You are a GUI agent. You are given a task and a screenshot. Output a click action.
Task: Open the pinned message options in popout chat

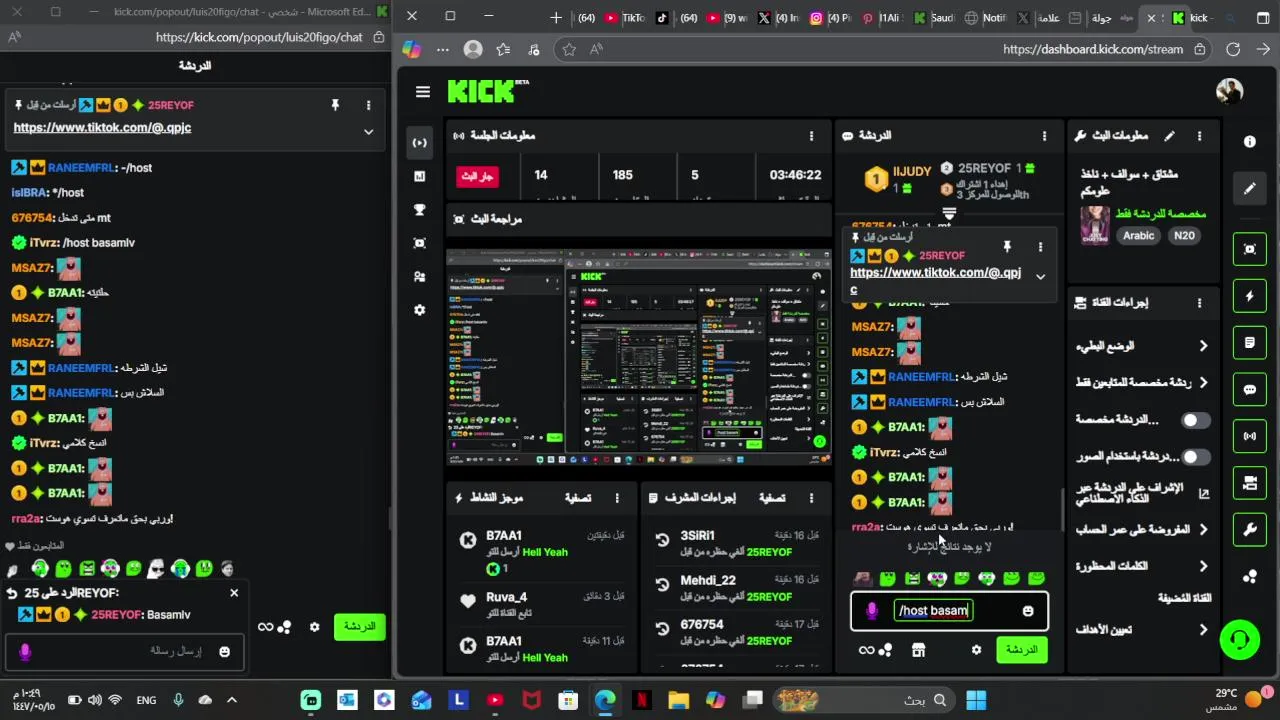368,105
